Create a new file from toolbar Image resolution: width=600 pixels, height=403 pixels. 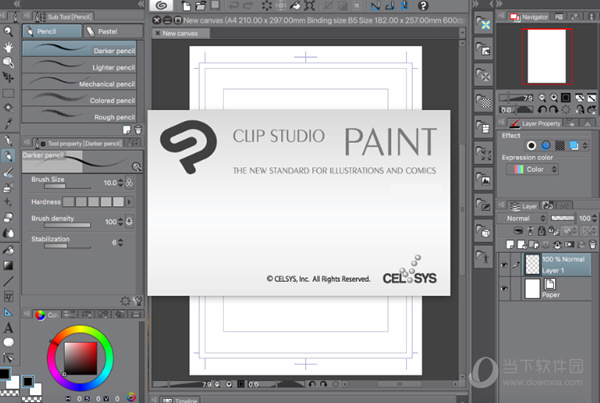pyautogui.click(x=186, y=6)
